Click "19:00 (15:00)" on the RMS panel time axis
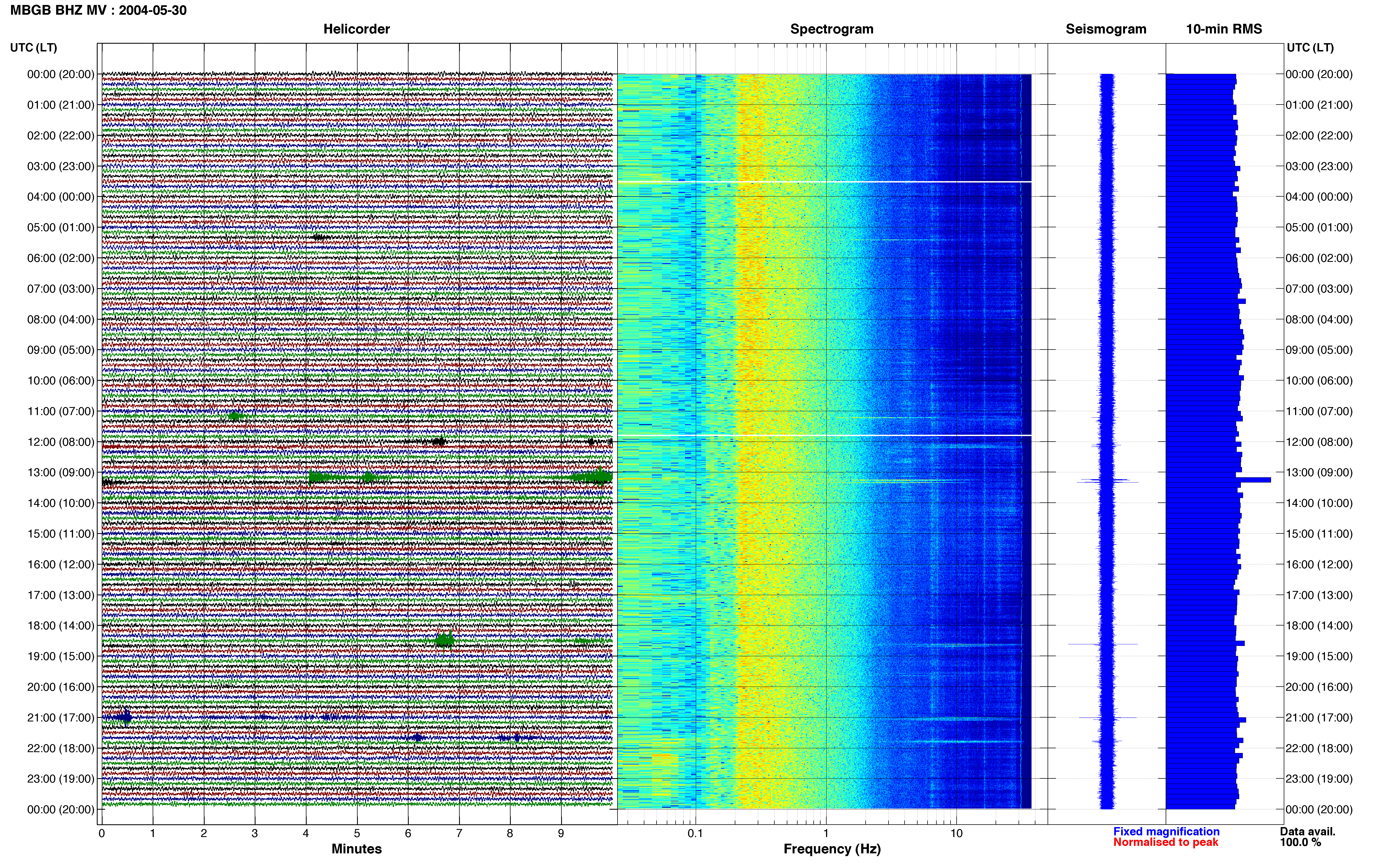 [1319, 656]
